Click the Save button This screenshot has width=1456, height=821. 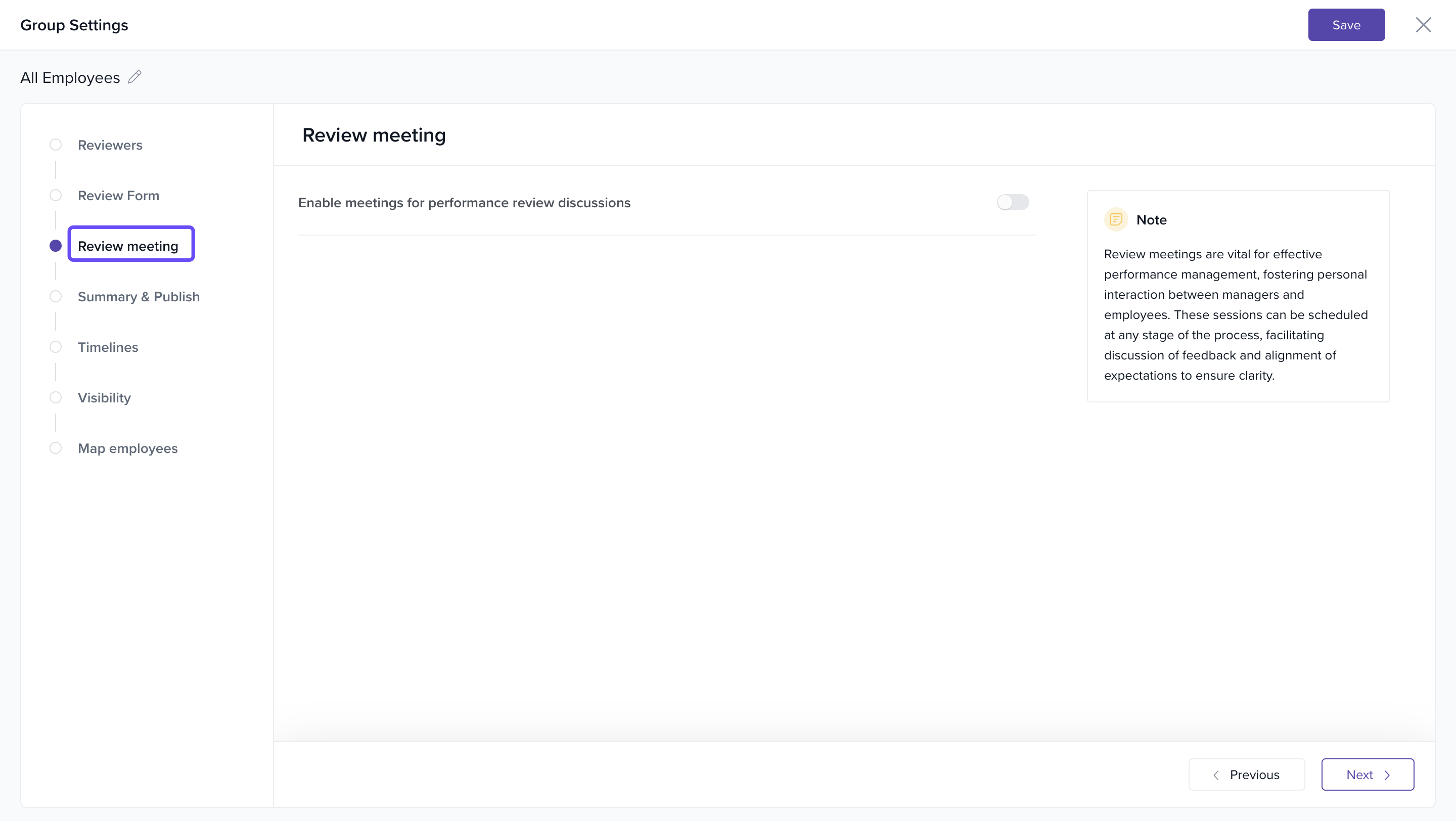pos(1346,25)
